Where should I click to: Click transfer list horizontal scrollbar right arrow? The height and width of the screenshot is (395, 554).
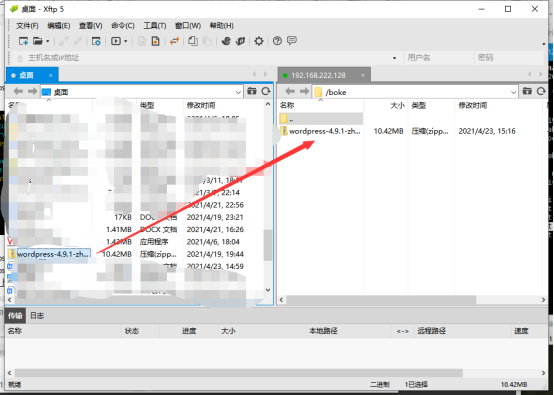pos(543,373)
